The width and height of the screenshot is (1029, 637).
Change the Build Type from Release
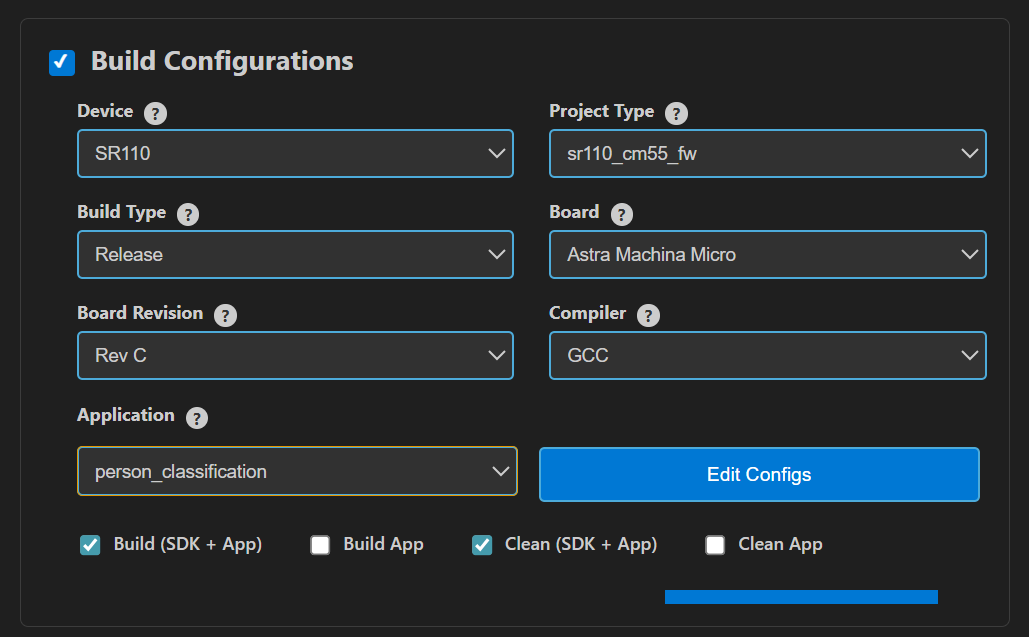click(x=295, y=254)
